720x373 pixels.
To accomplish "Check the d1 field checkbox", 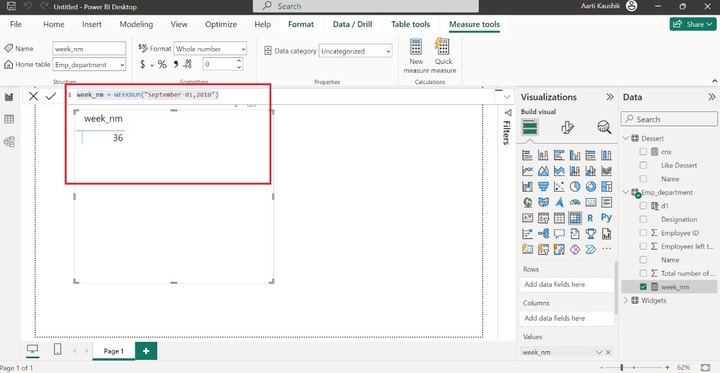I will coord(643,206).
